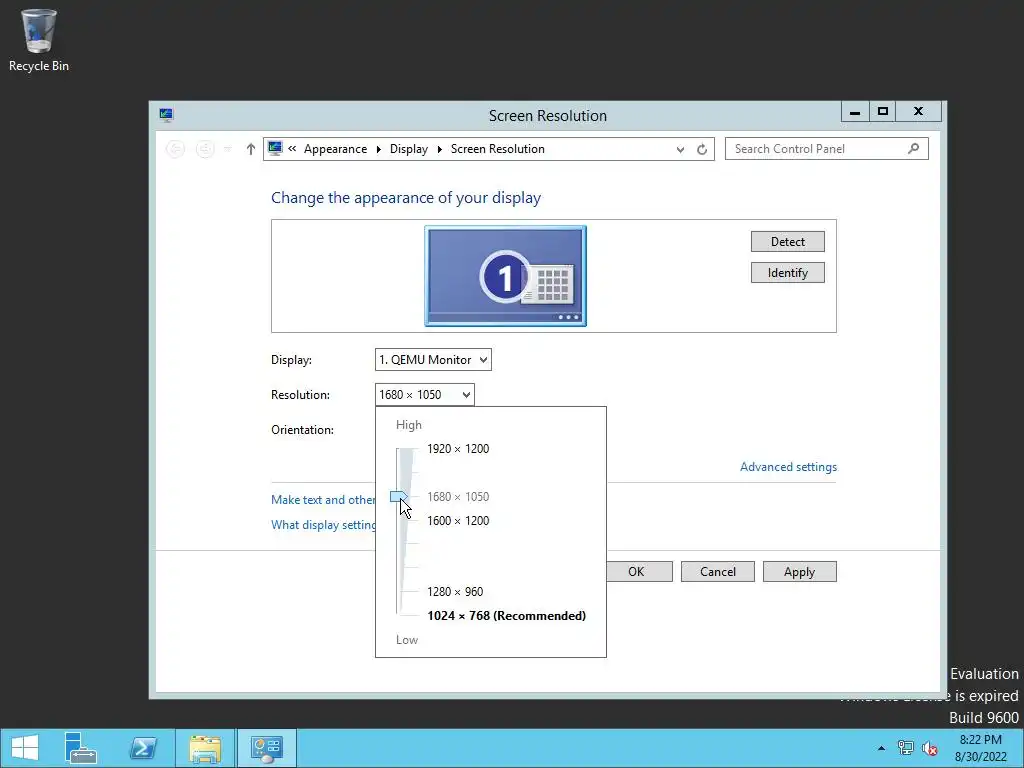Click the resolution slider thumb
Image resolution: width=1024 pixels, height=768 pixels.
[398, 497]
